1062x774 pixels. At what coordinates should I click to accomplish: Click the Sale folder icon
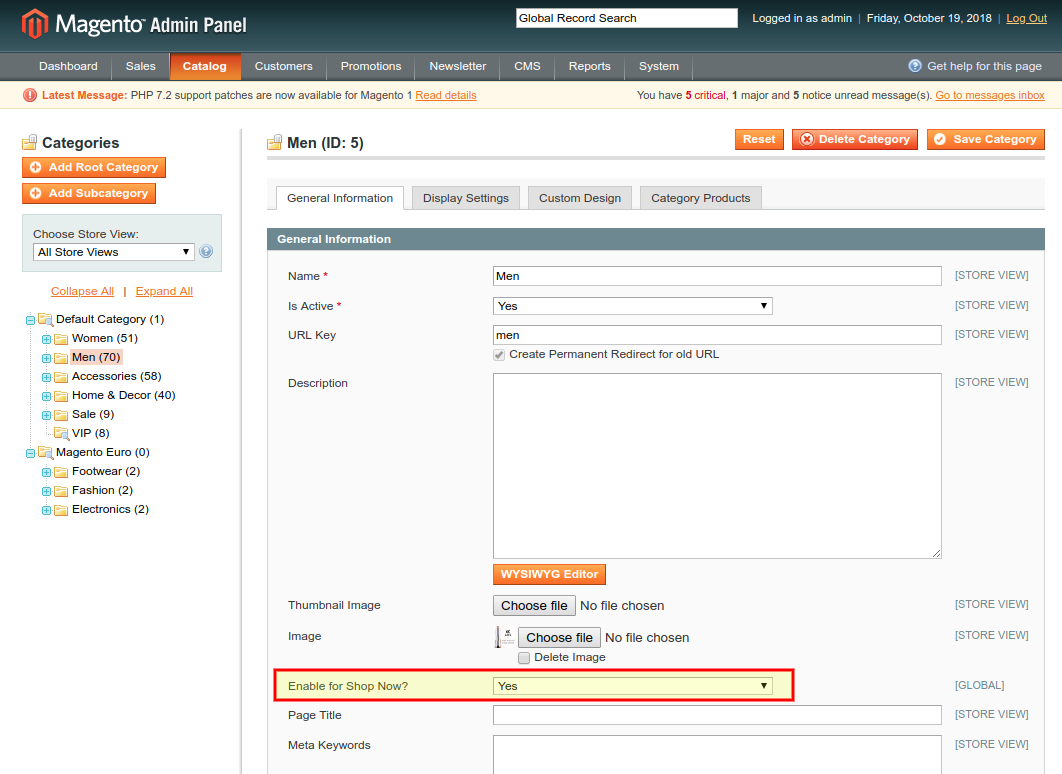pos(61,414)
